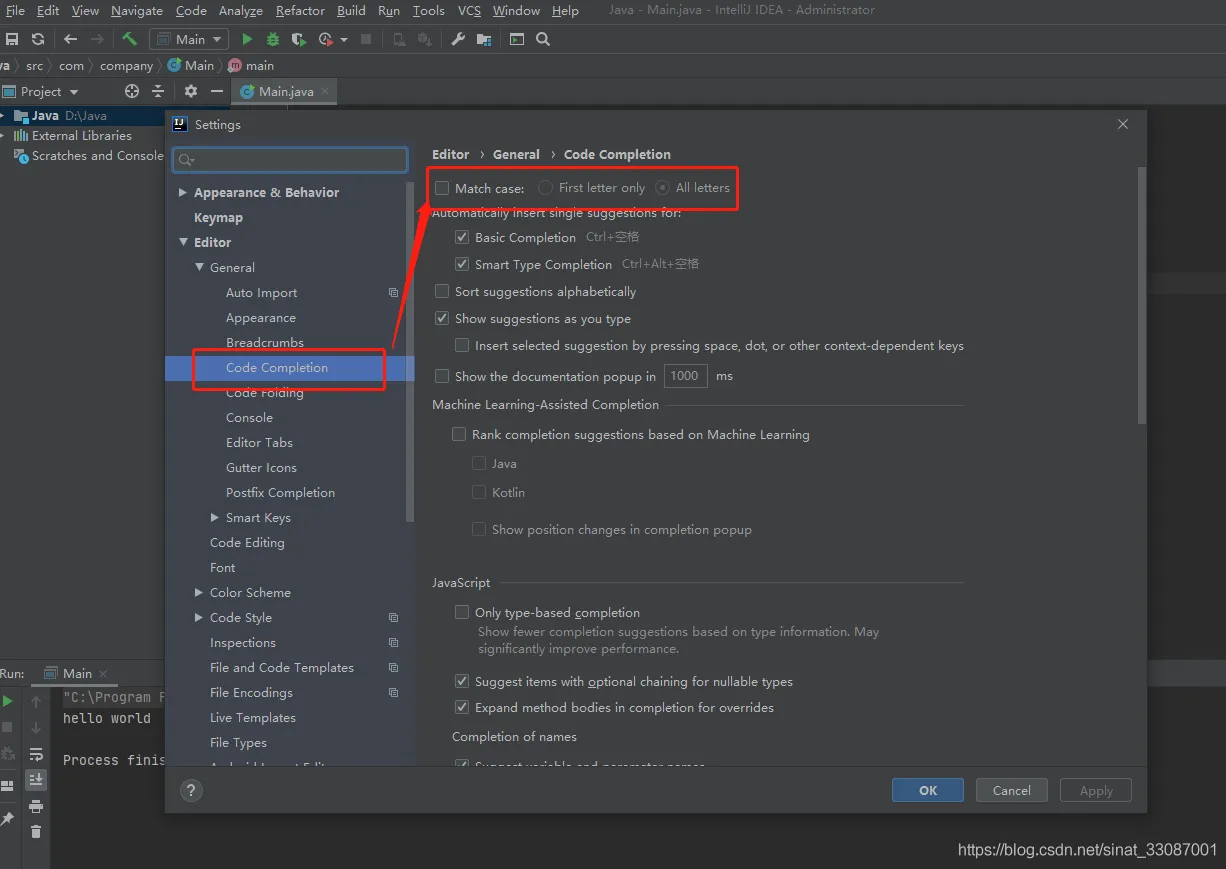Click the documentation popup delay field
Viewport: 1226px width, 869px height.
[x=685, y=376]
